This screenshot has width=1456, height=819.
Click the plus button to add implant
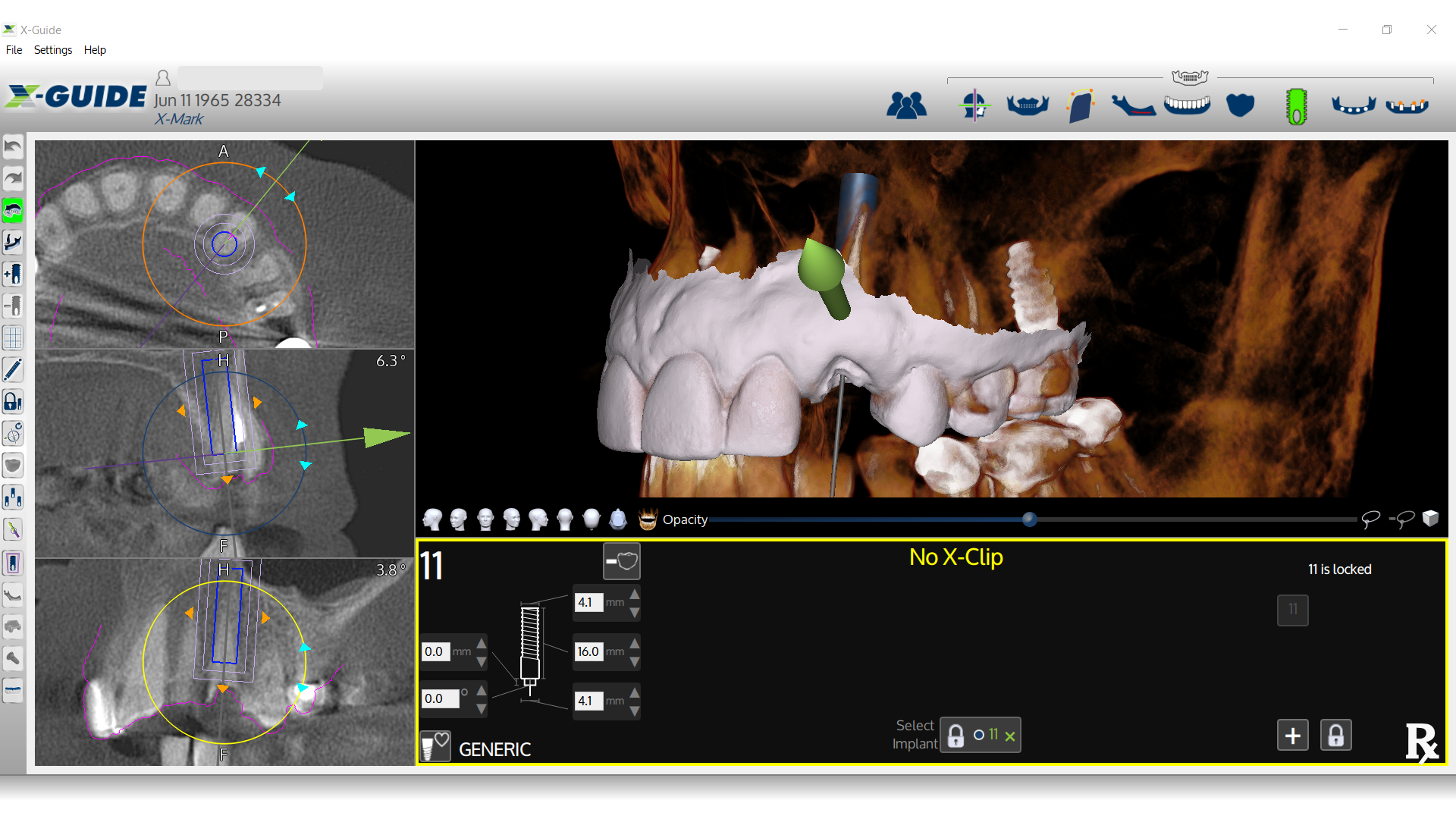pyautogui.click(x=1292, y=735)
